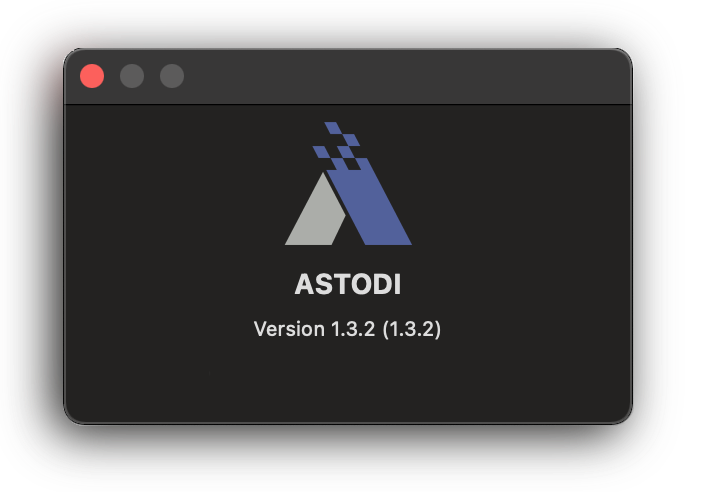Click the letters DI at the end of ASTODI

[387, 284]
